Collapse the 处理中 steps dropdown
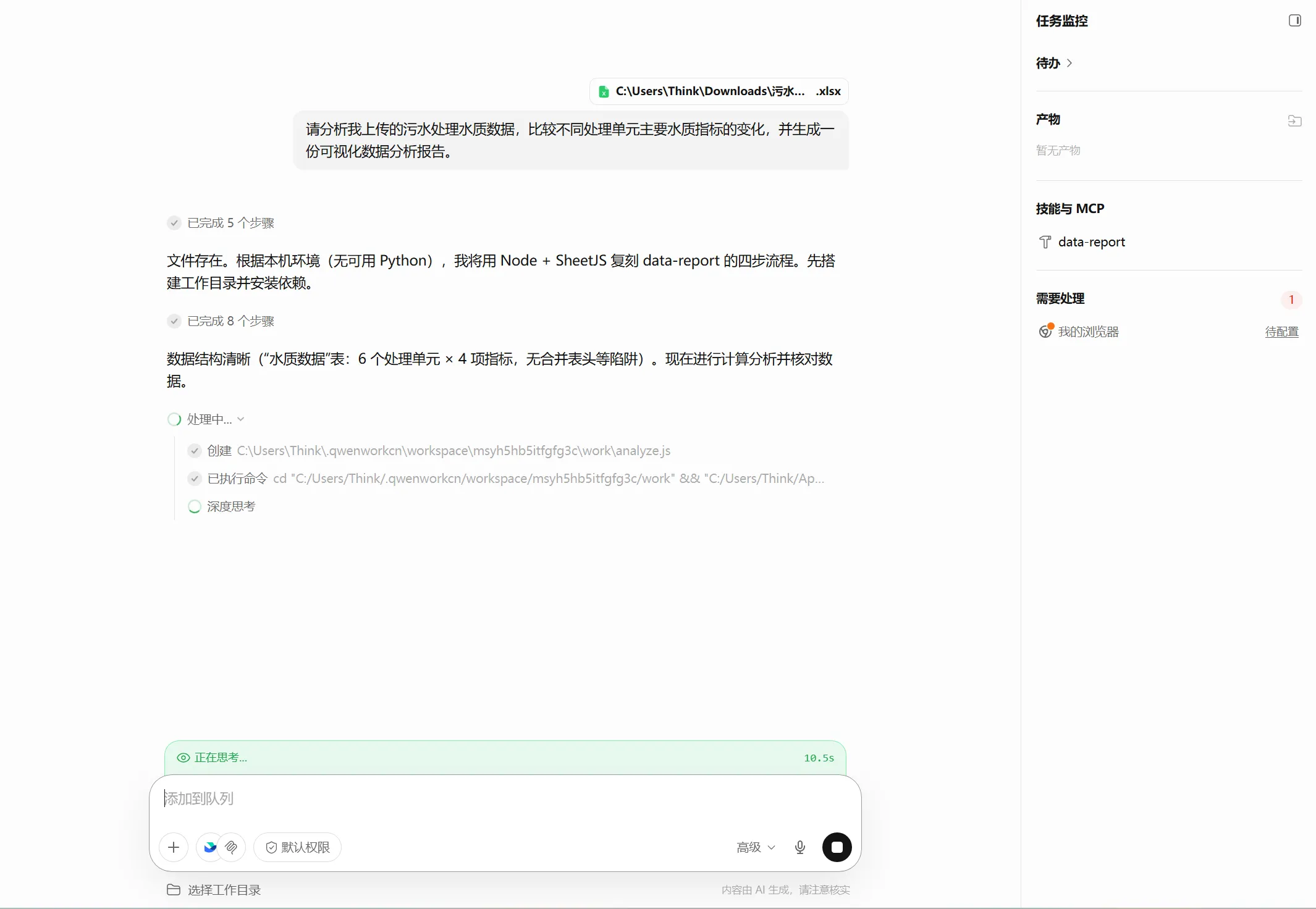This screenshot has height=909, width=1316. tap(241, 419)
